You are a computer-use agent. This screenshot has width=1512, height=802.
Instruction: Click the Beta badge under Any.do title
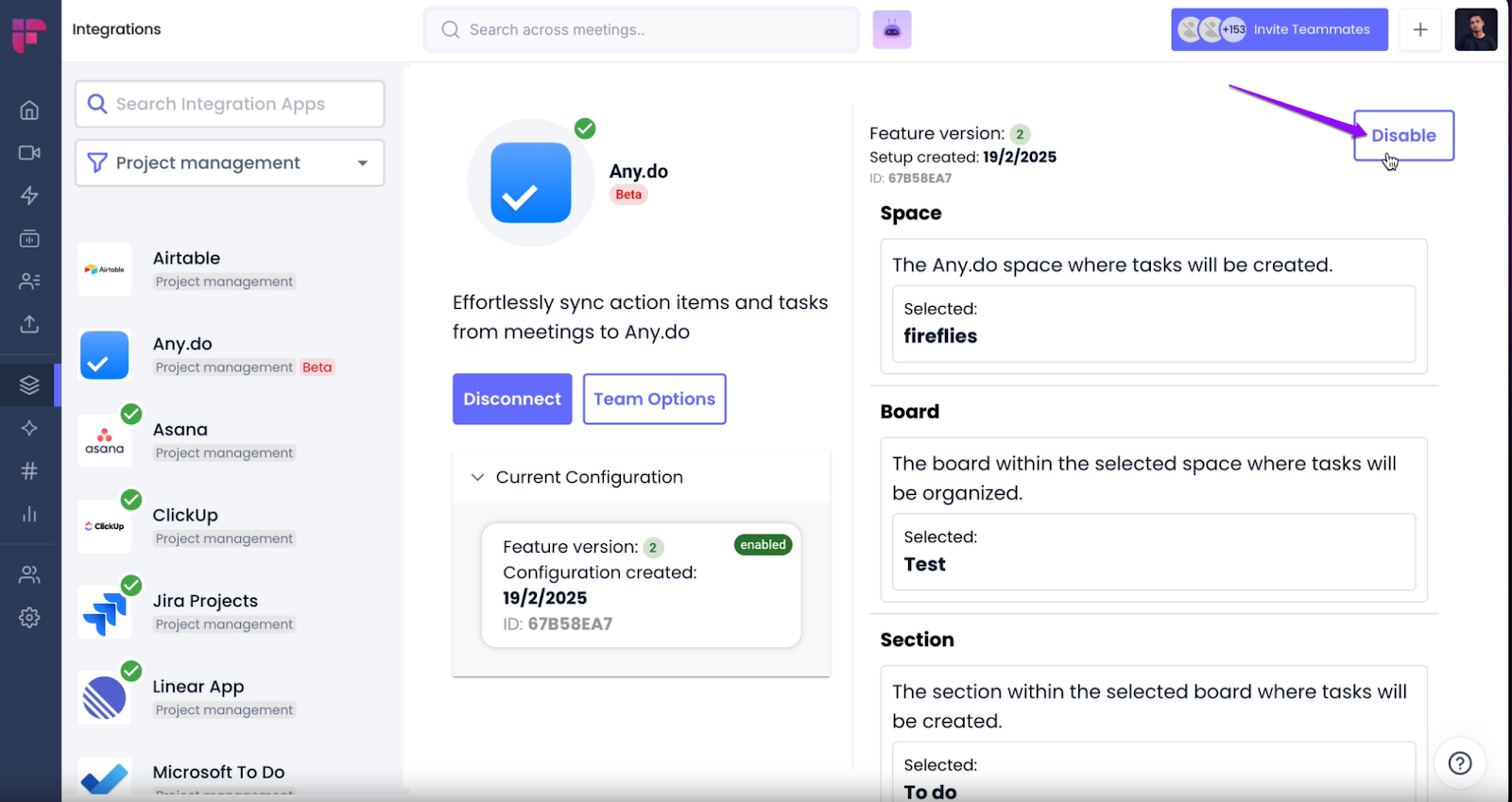628,195
